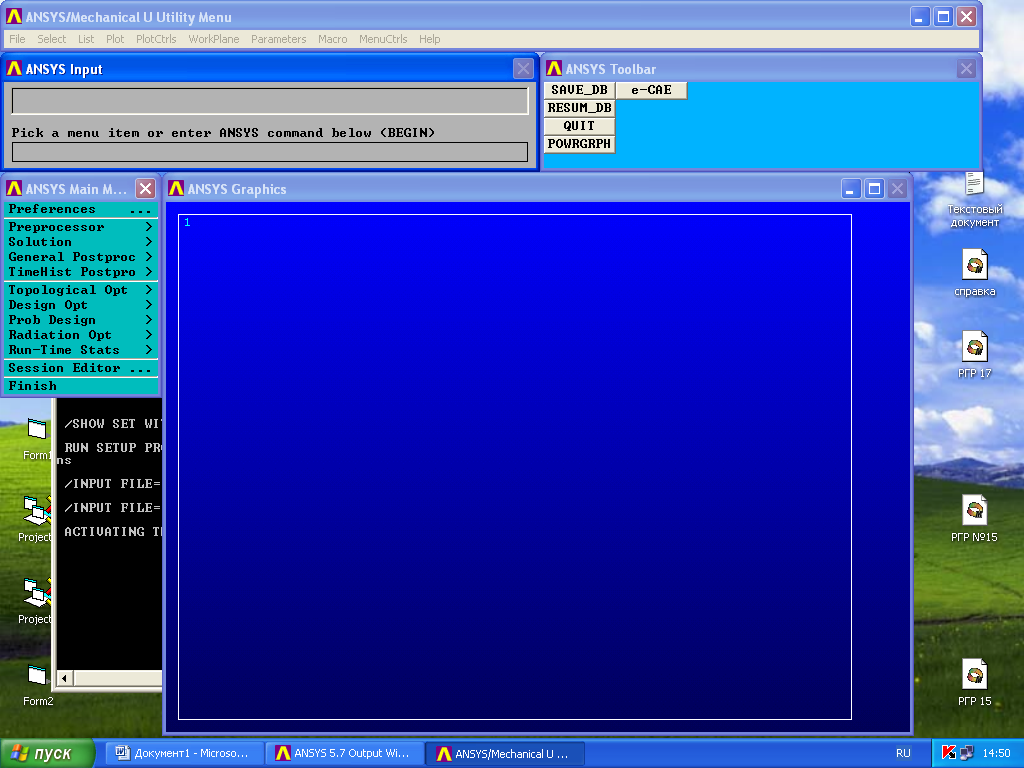Switch to Документ1 Microsoft Word taskbar item

(185, 754)
